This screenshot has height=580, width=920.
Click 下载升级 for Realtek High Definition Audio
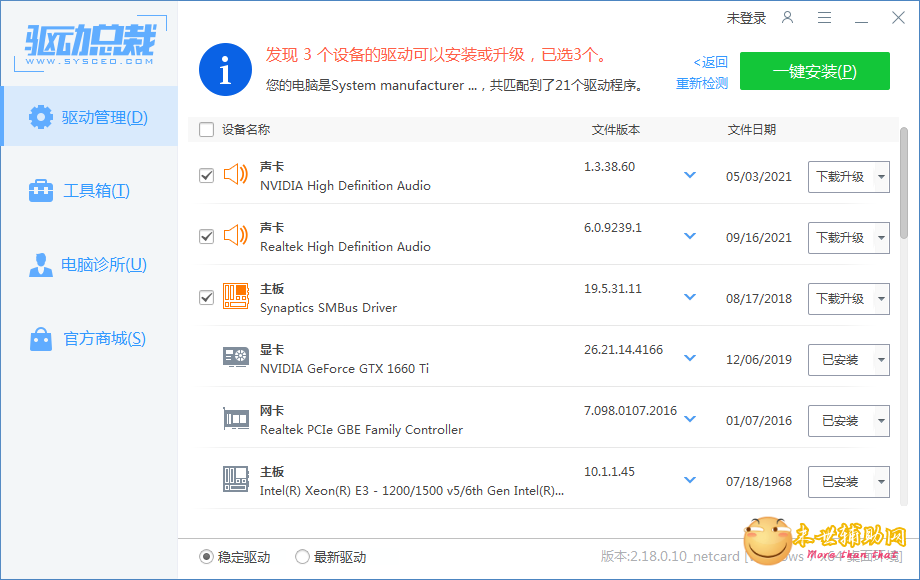pyautogui.click(x=840, y=238)
